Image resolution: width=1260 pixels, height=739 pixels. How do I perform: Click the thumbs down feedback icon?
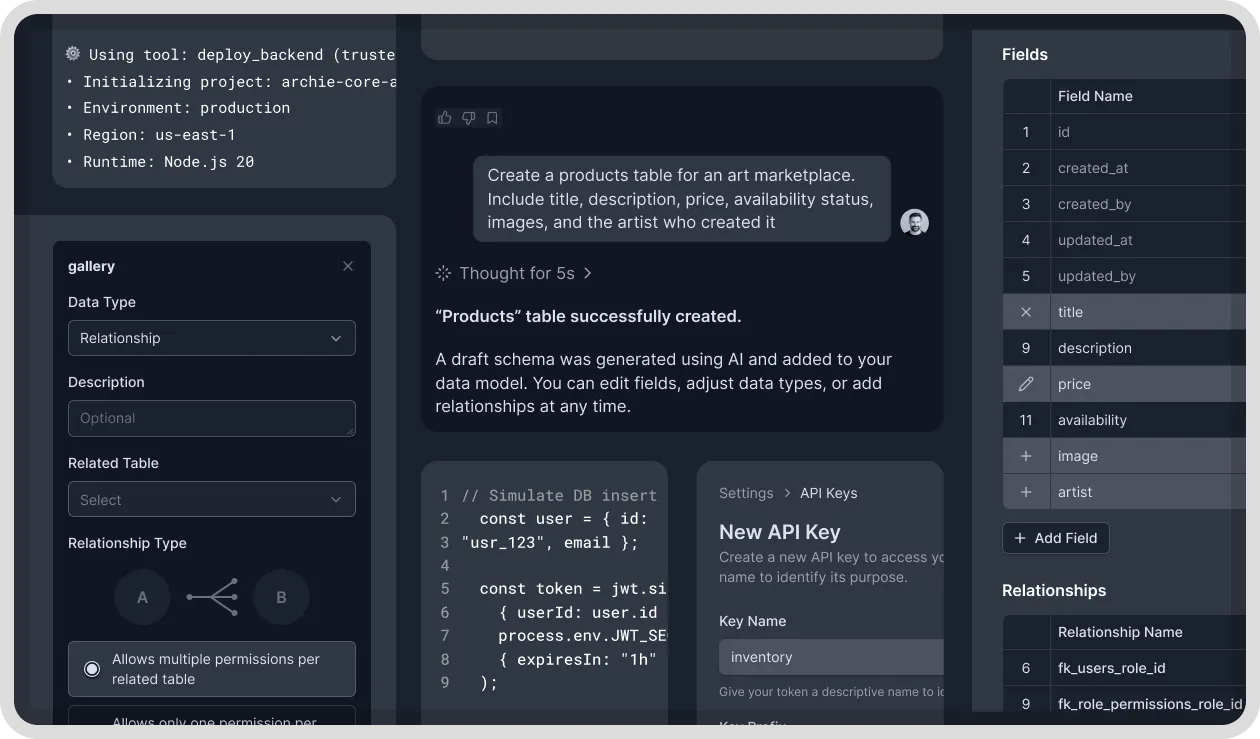[x=468, y=117]
